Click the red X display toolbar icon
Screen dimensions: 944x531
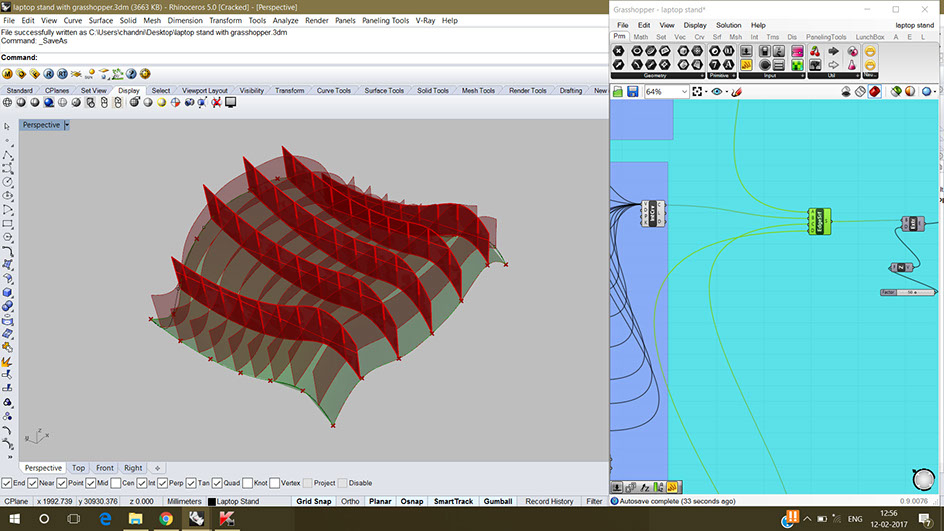coord(216,102)
